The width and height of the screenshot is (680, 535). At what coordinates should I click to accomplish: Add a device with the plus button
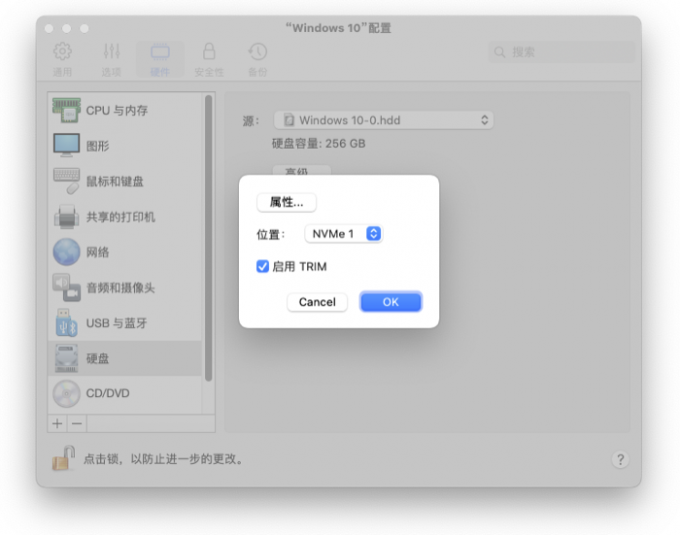coord(57,424)
